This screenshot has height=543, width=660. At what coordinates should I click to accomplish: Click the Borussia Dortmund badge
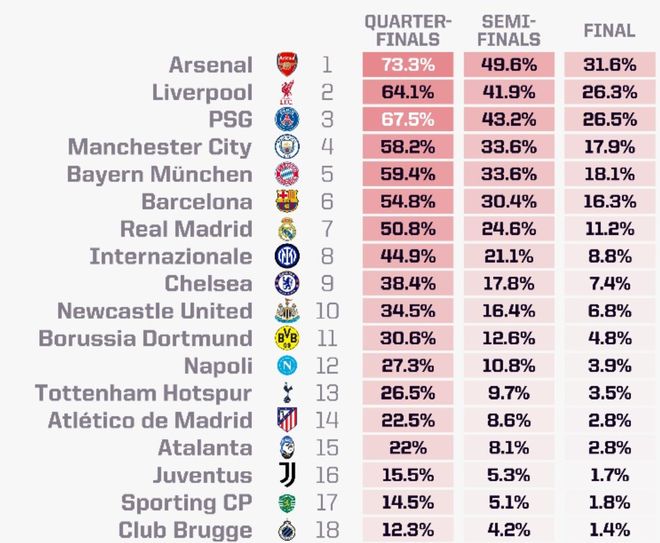(287, 338)
